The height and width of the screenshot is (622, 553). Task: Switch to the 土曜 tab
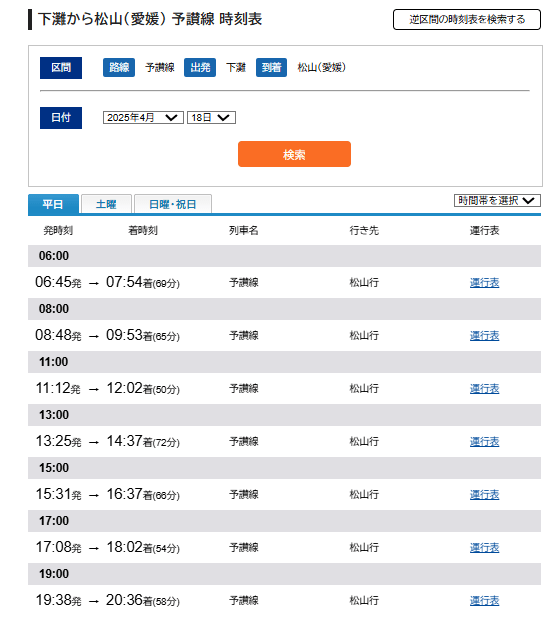106,204
